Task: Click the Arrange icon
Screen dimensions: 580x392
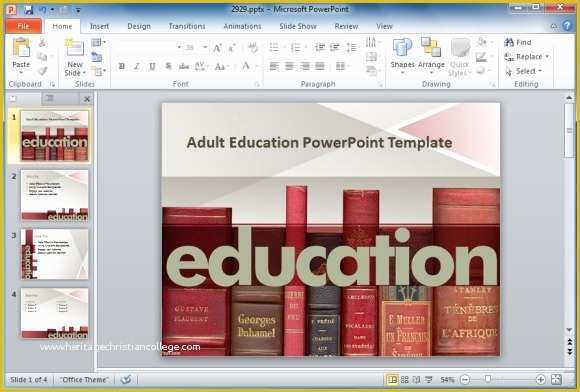Action: (x=431, y=48)
